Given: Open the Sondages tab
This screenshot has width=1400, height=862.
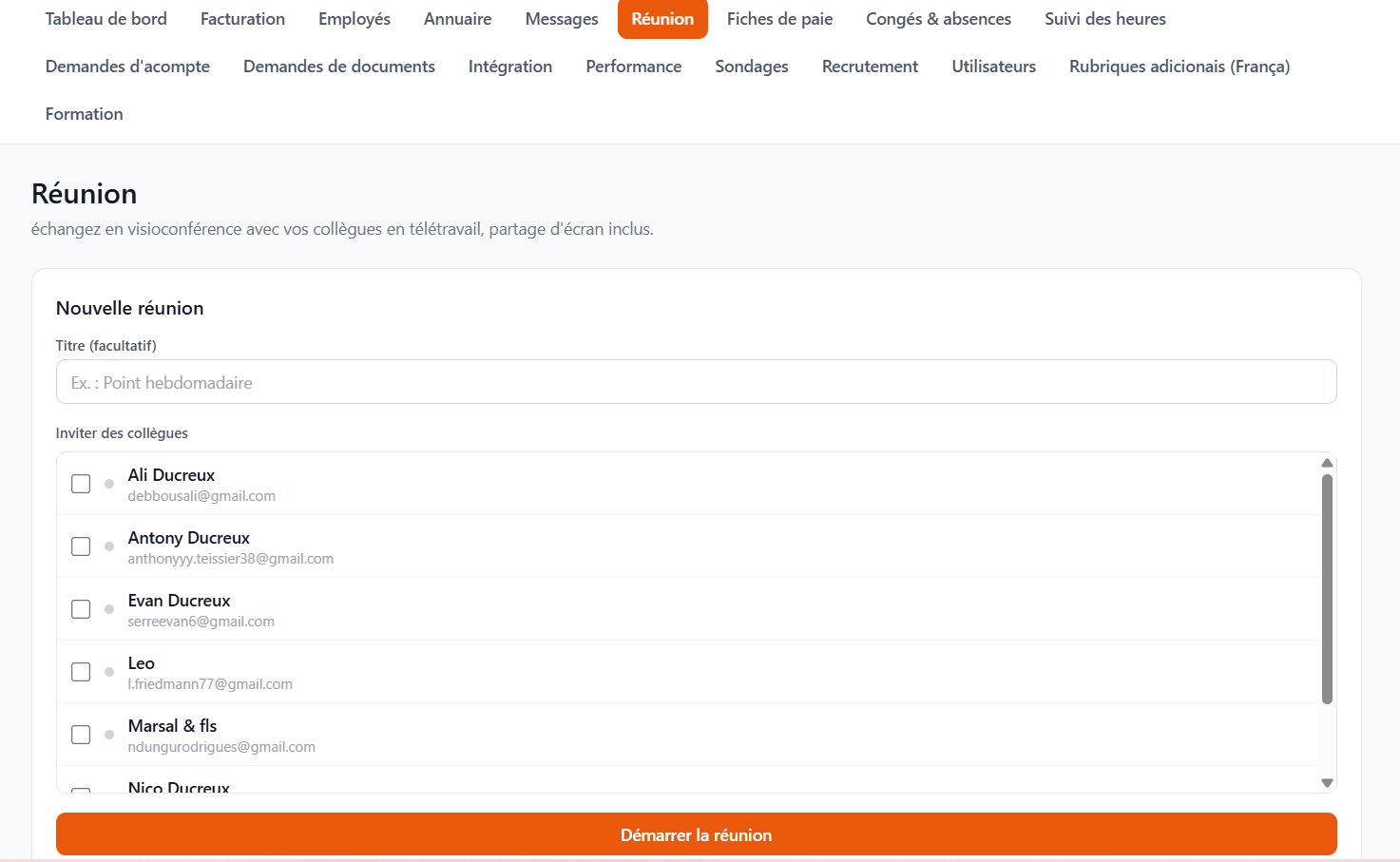Looking at the screenshot, I should coord(752,67).
